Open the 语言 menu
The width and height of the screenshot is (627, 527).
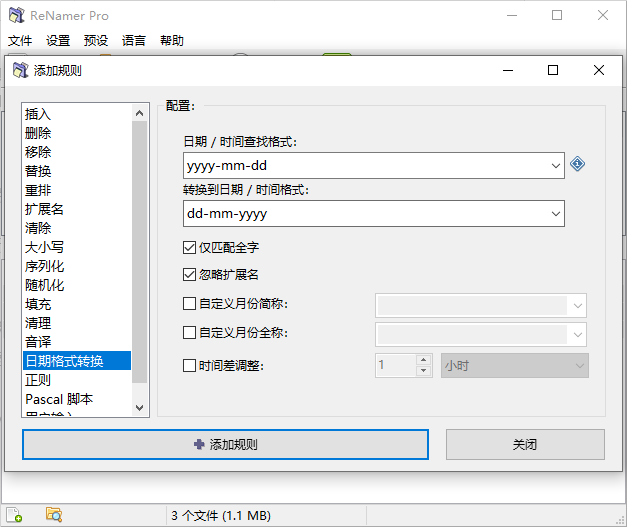[x=134, y=40]
